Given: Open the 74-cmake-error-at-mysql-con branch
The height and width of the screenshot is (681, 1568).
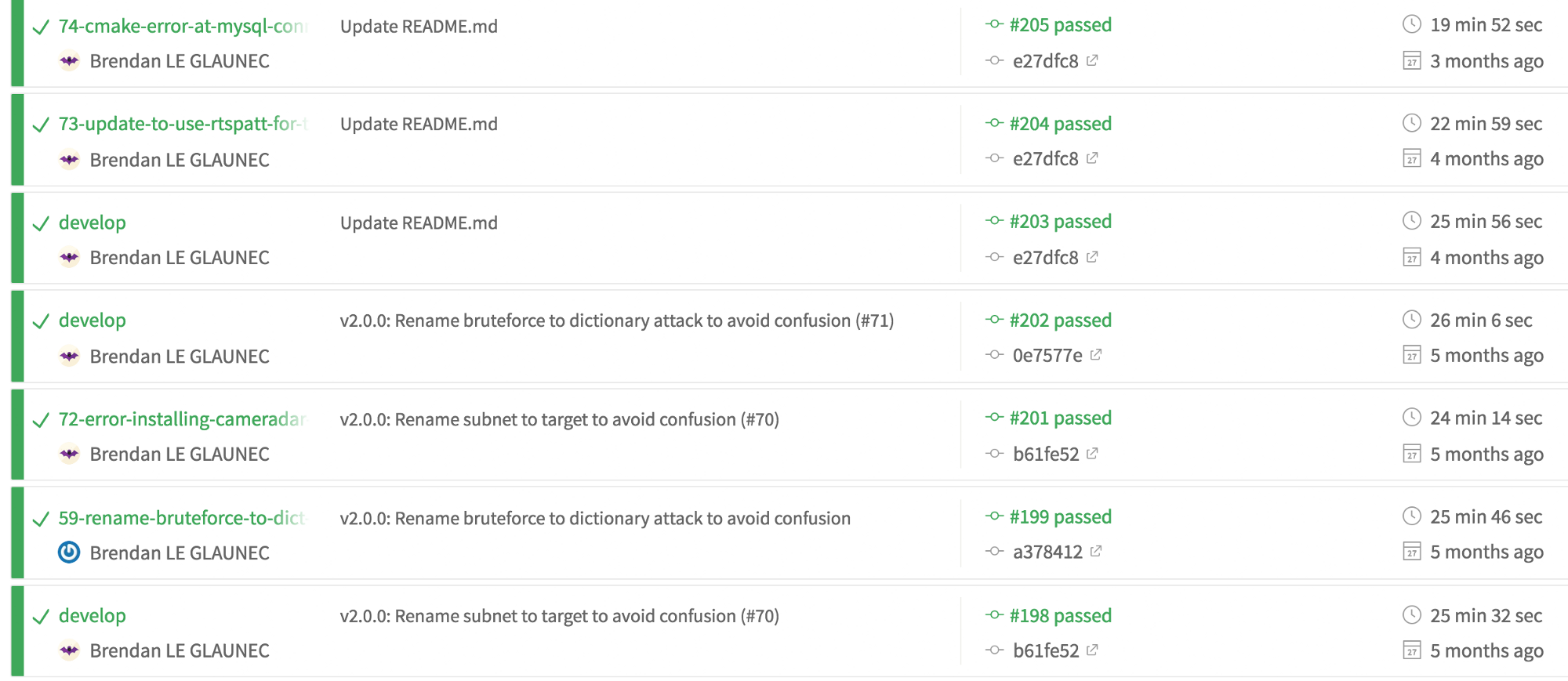Looking at the screenshot, I should 182,27.
